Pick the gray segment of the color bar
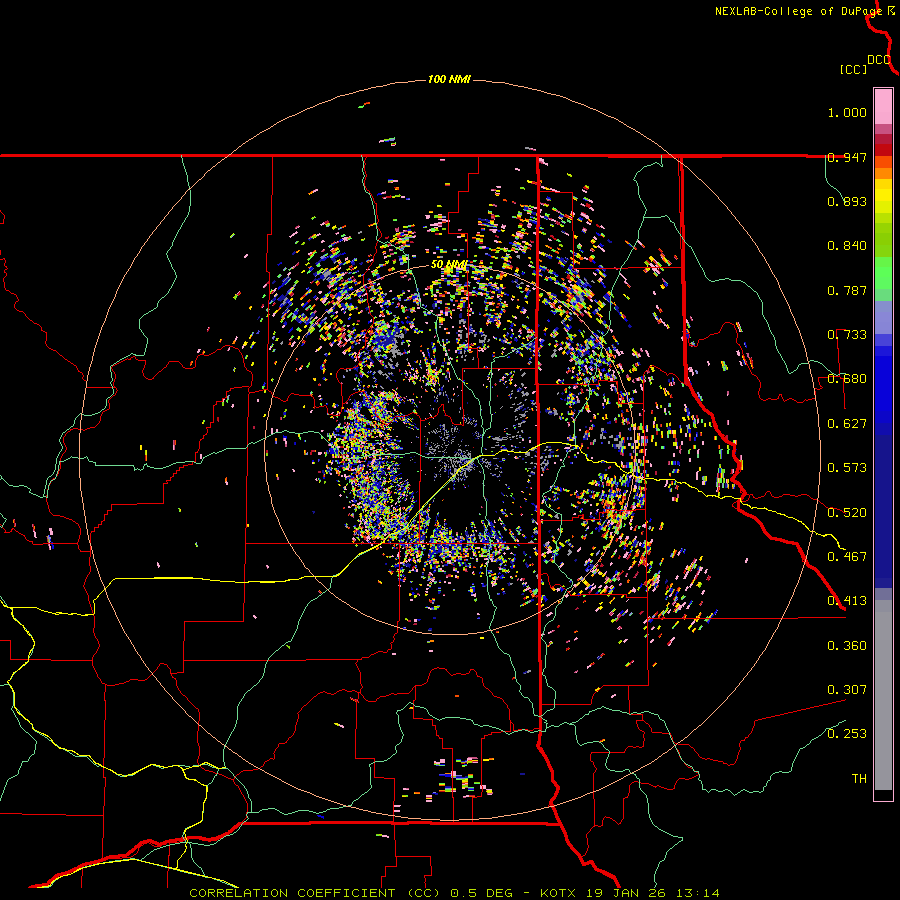This screenshot has width=900, height=900. pyautogui.click(x=883, y=695)
